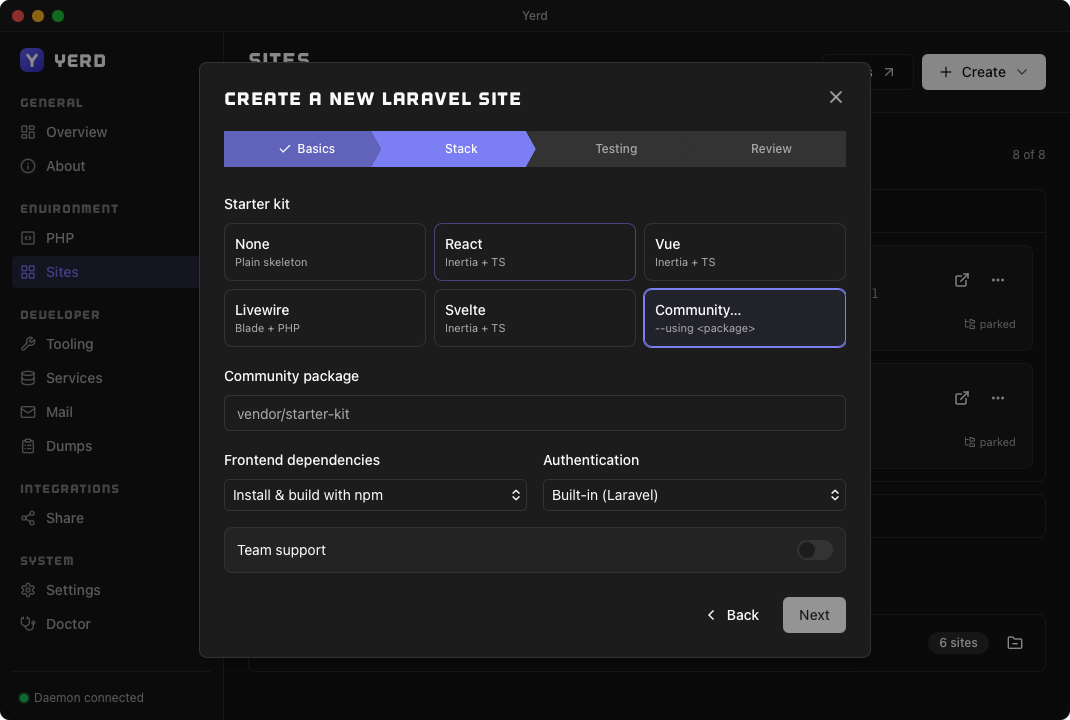This screenshot has height=720, width=1070.
Task: Focus the vendor/starter-kit package input
Action: pos(534,413)
